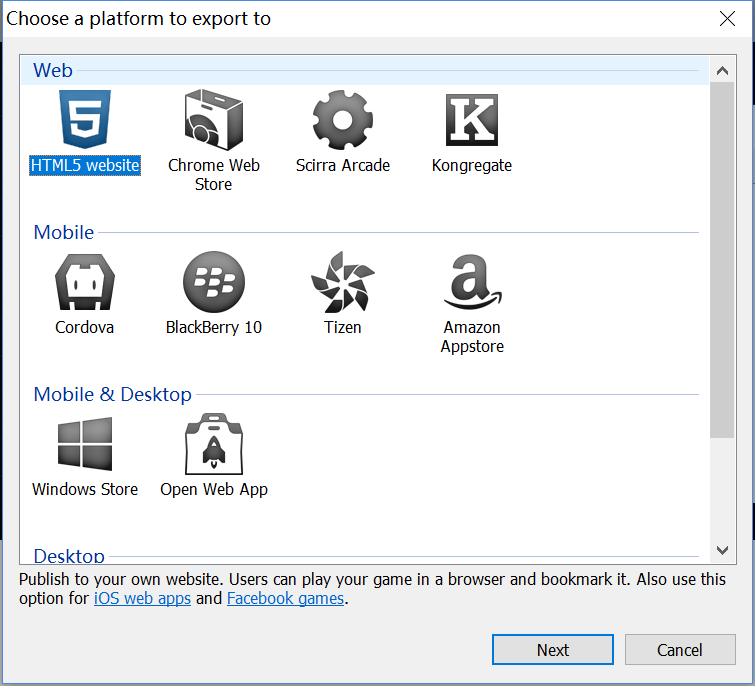Choose the Windows Store icon

[85, 443]
